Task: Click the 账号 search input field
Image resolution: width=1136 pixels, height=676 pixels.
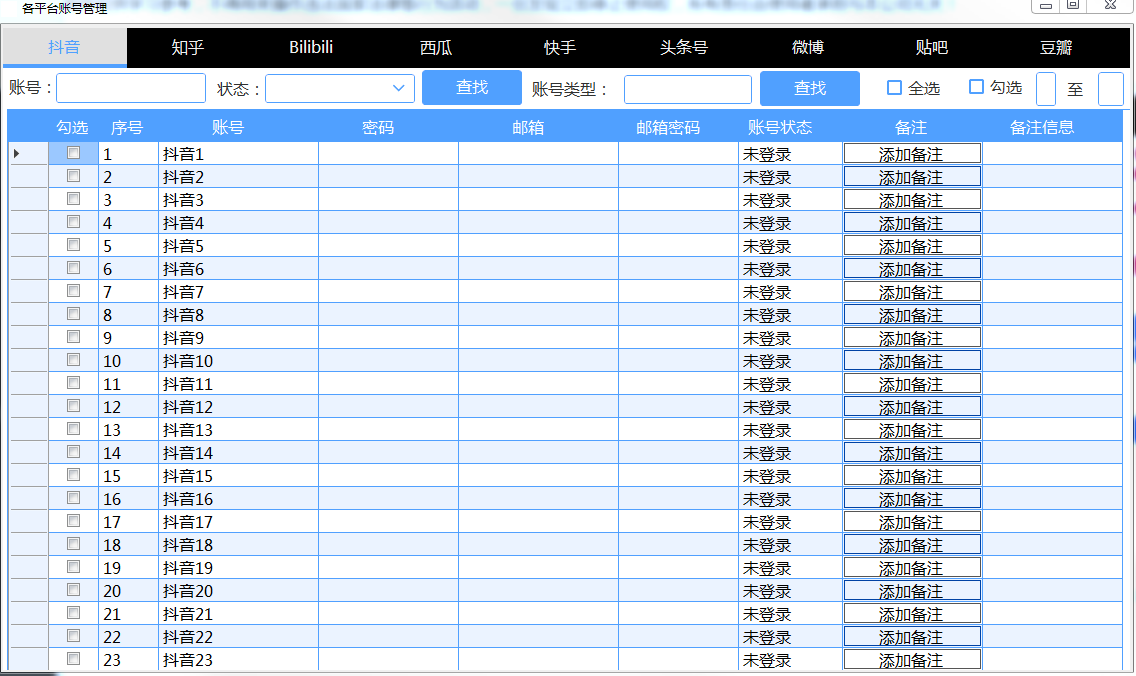Action: tap(131, 88)
